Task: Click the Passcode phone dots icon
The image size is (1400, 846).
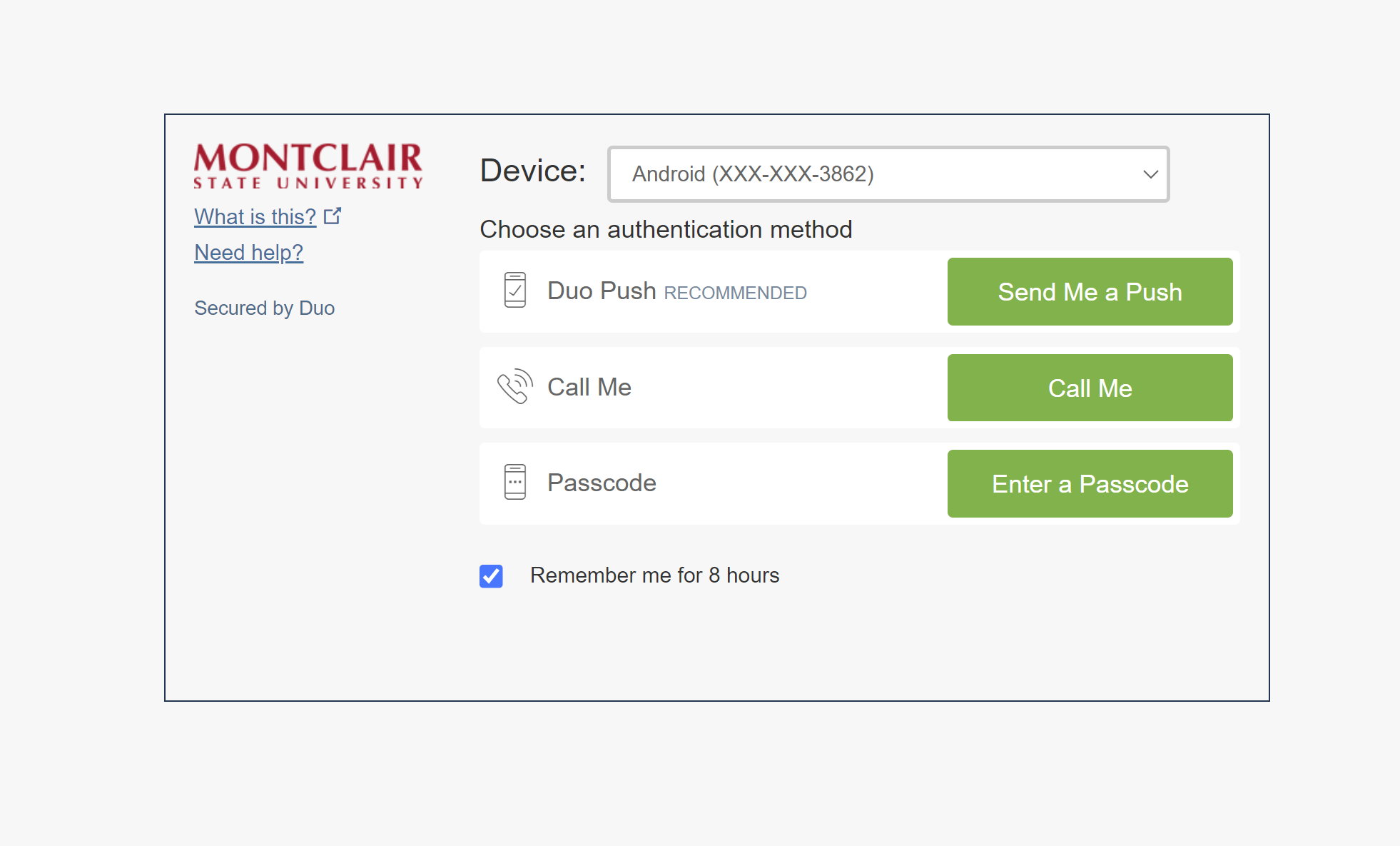Action: point(514,482)
